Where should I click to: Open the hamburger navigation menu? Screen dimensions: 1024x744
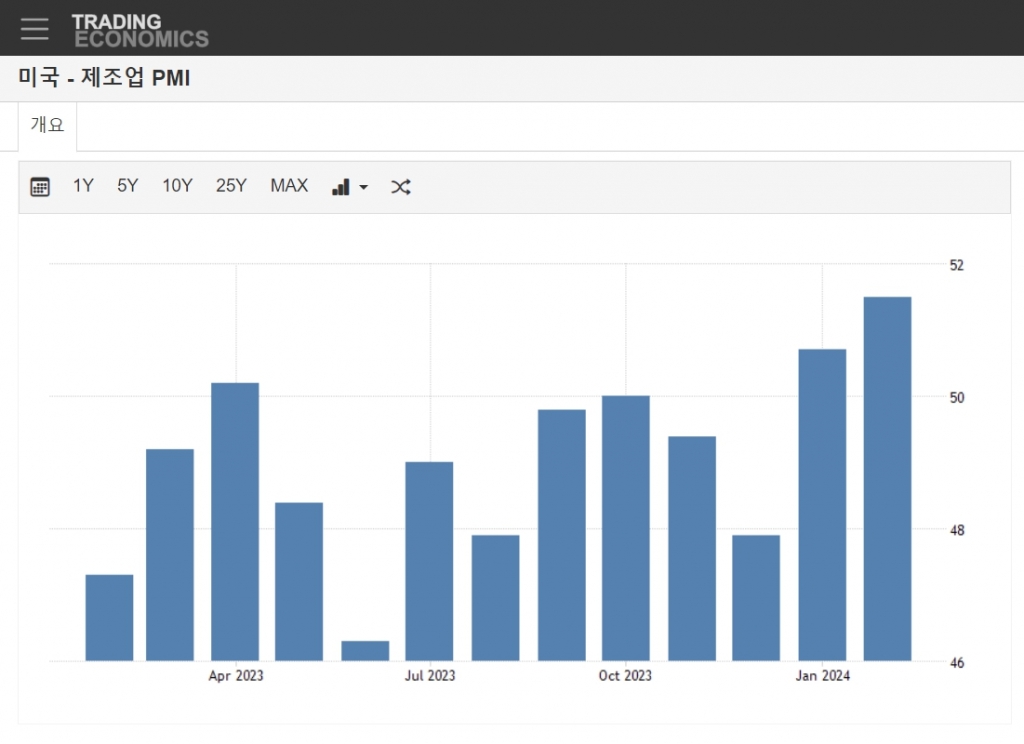click(35, 28)
